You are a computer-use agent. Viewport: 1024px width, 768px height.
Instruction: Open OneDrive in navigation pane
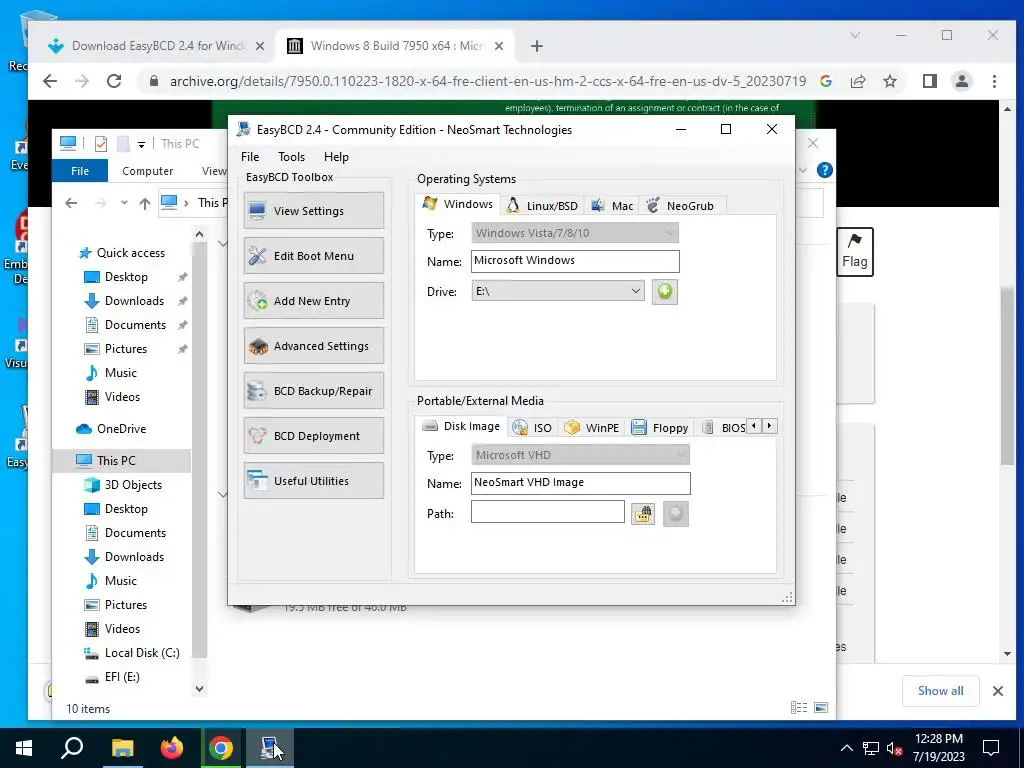click(x=121, y=429)
